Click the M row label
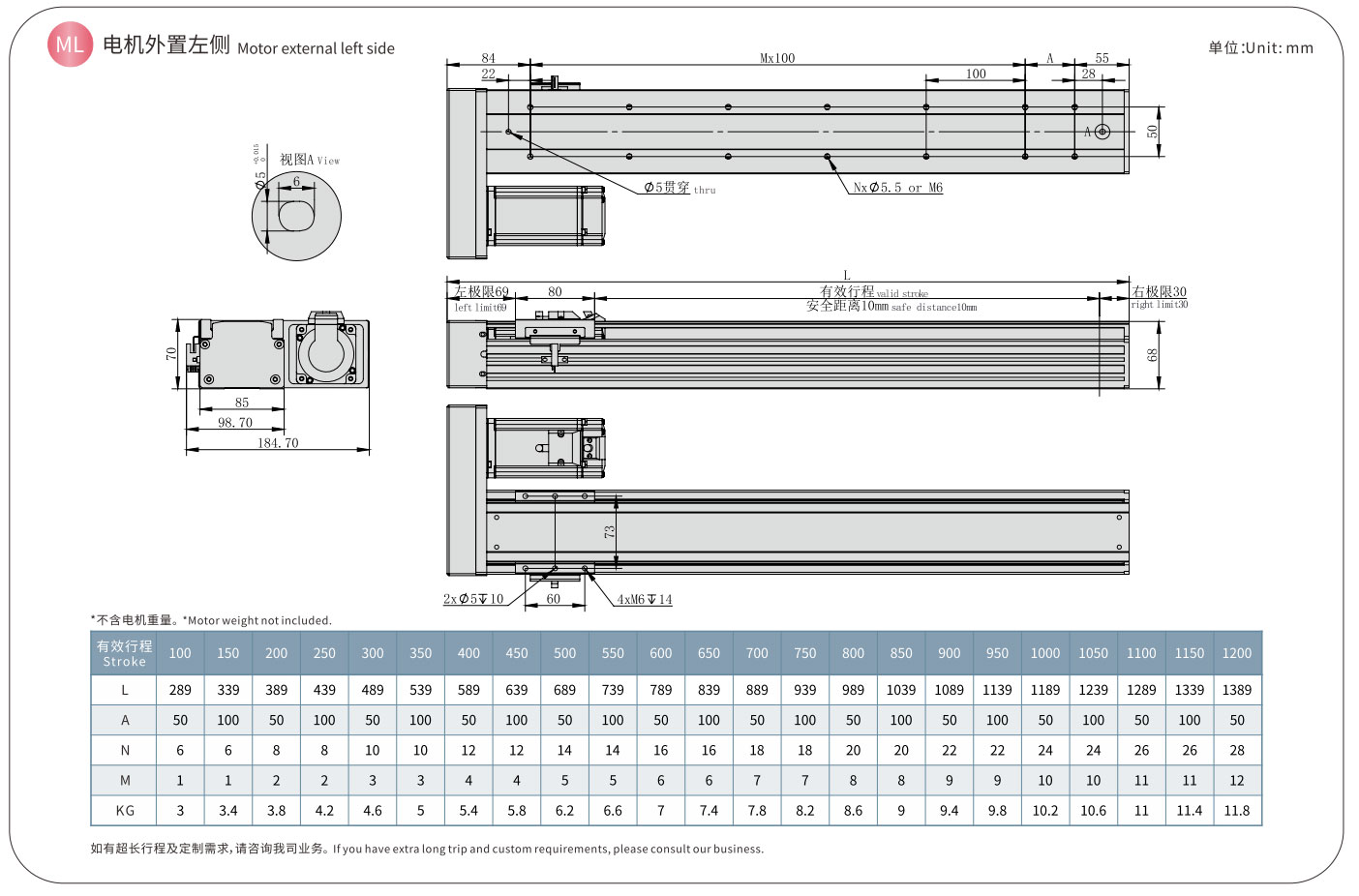The height and width of the screenshot is (896, 1359). coord(125,780)
